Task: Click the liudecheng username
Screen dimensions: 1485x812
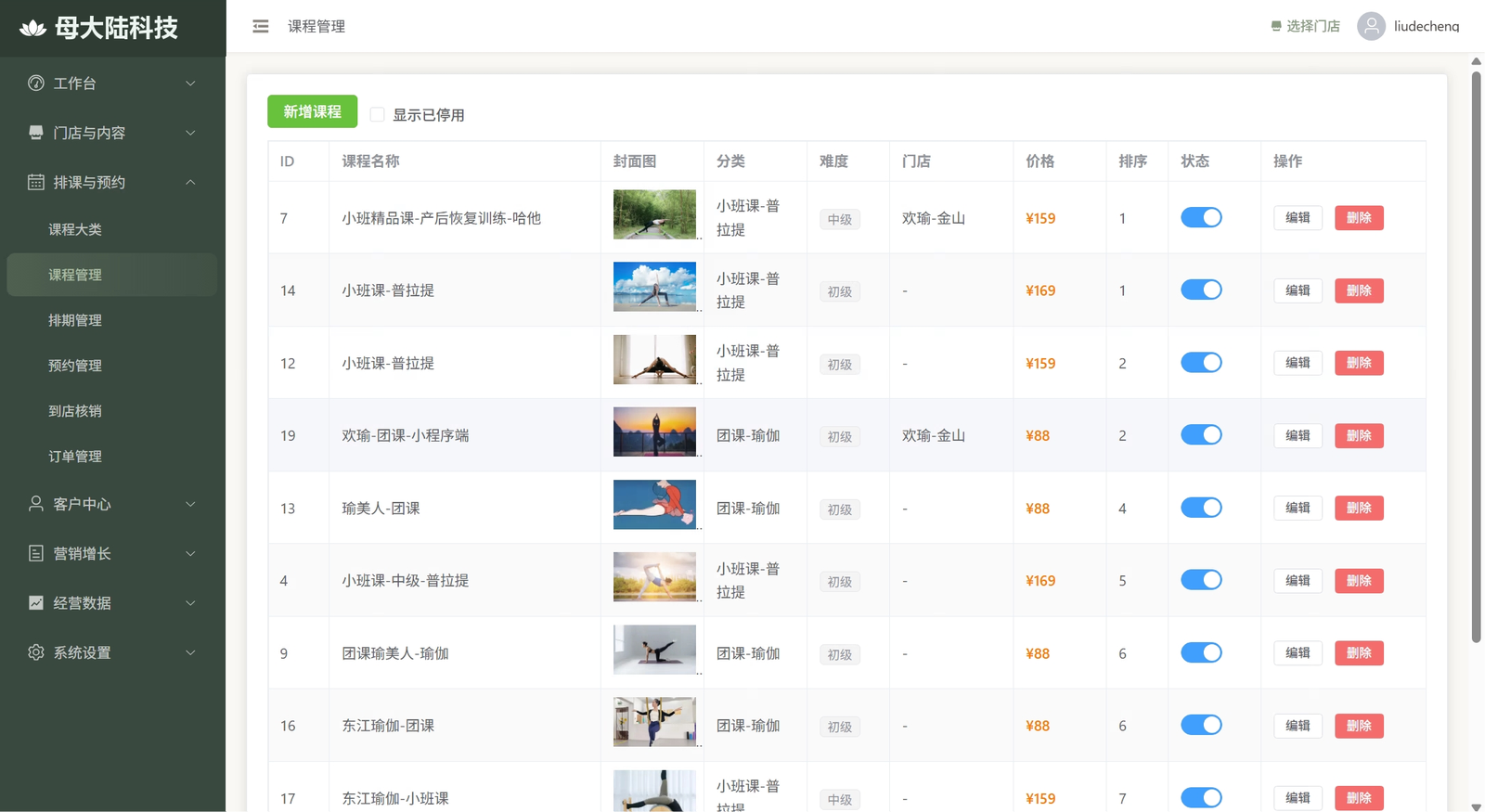Action: (1427, 26)
